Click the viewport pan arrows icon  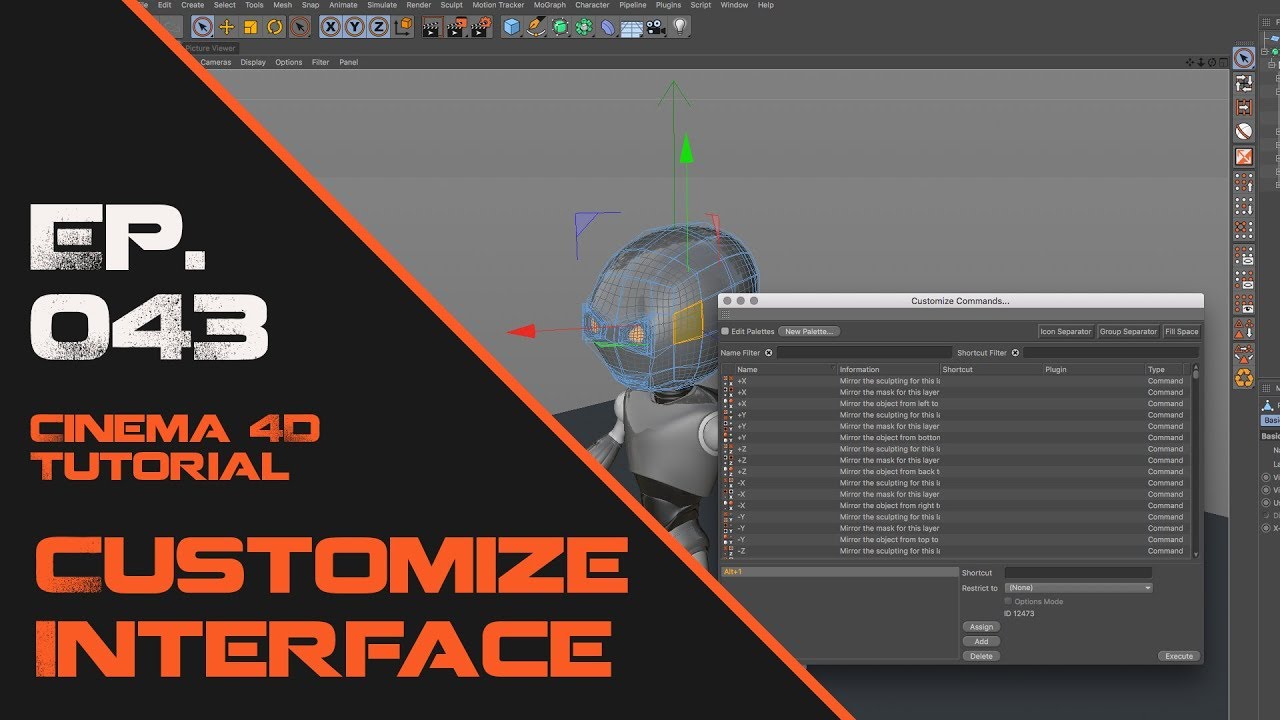(1190, 62)
